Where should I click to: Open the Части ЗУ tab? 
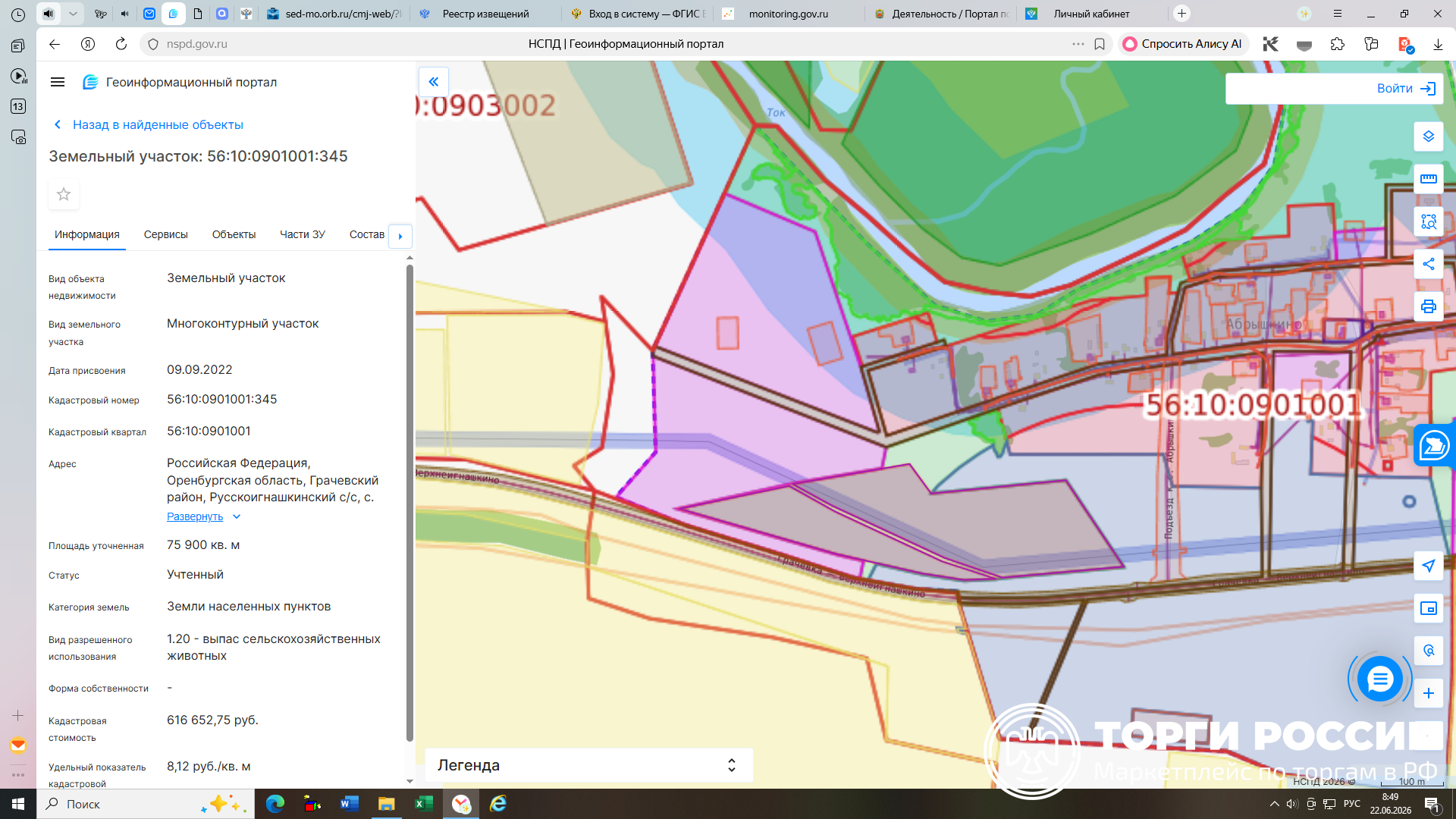(303, 234)
